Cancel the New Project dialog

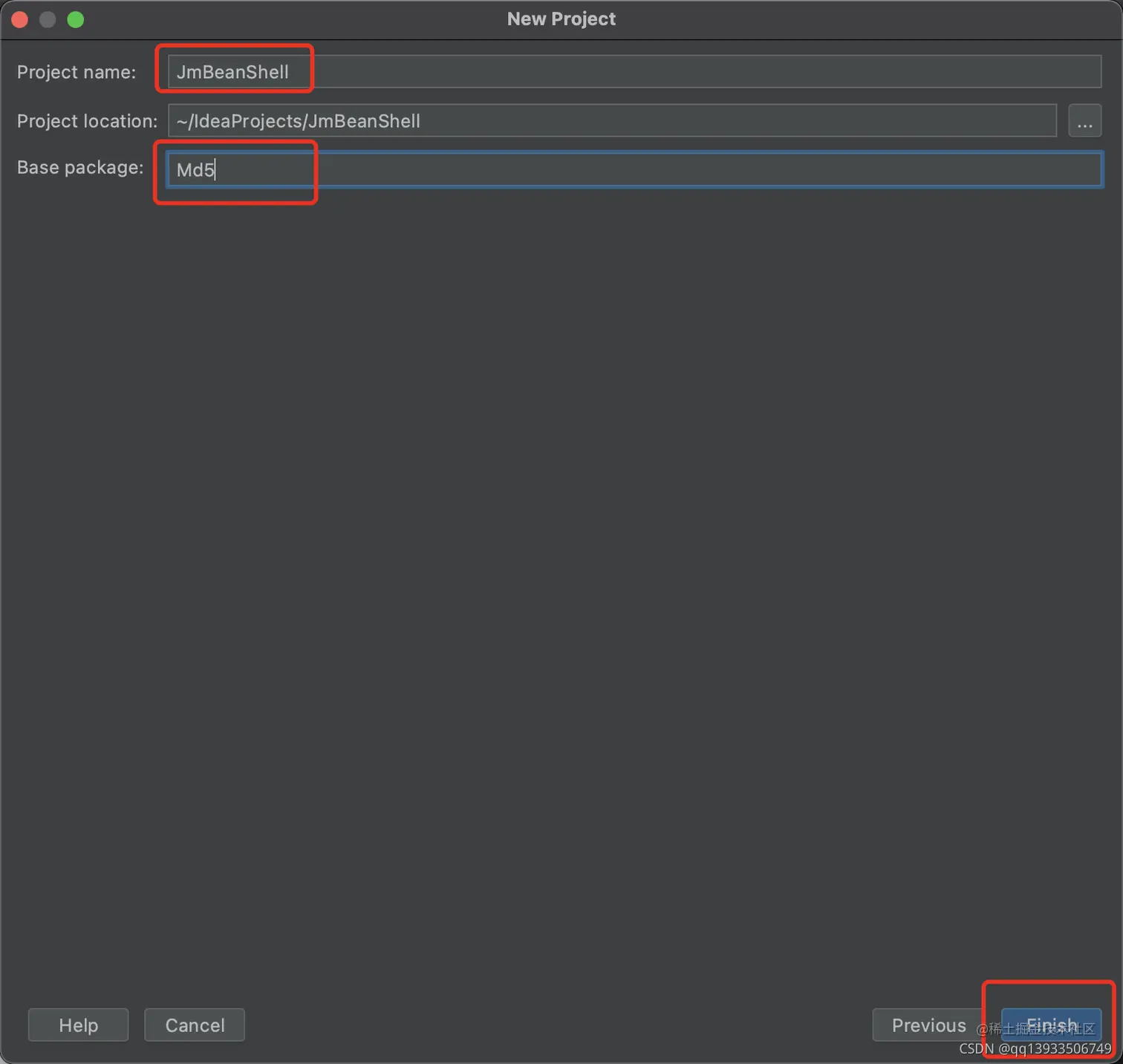click(x=195, y=1025)
